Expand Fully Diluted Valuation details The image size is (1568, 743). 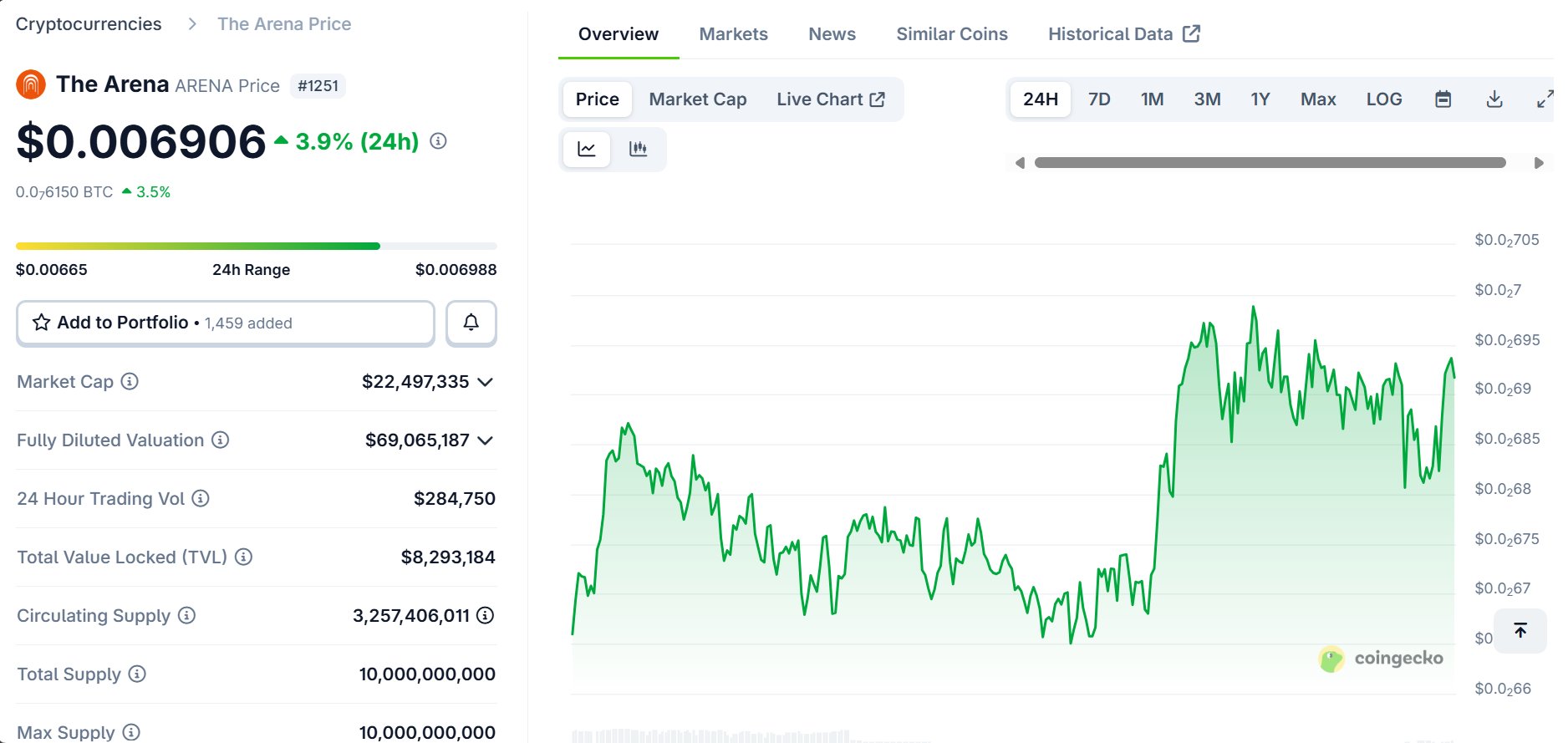point(485,440)
